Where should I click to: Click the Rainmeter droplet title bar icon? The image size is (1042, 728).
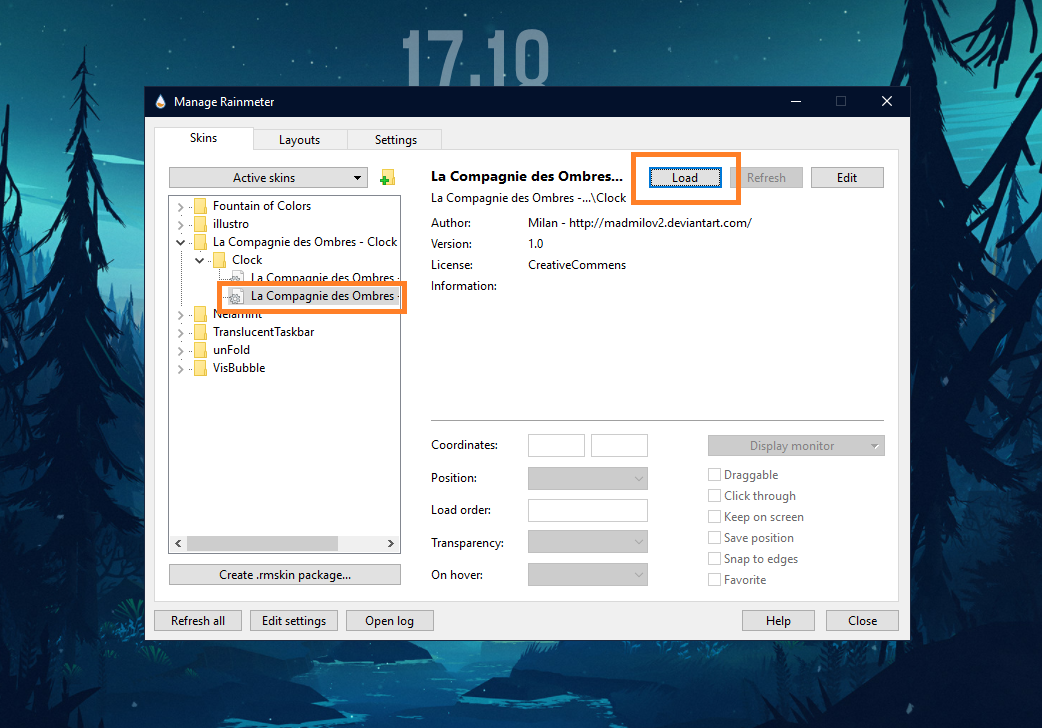160,102
